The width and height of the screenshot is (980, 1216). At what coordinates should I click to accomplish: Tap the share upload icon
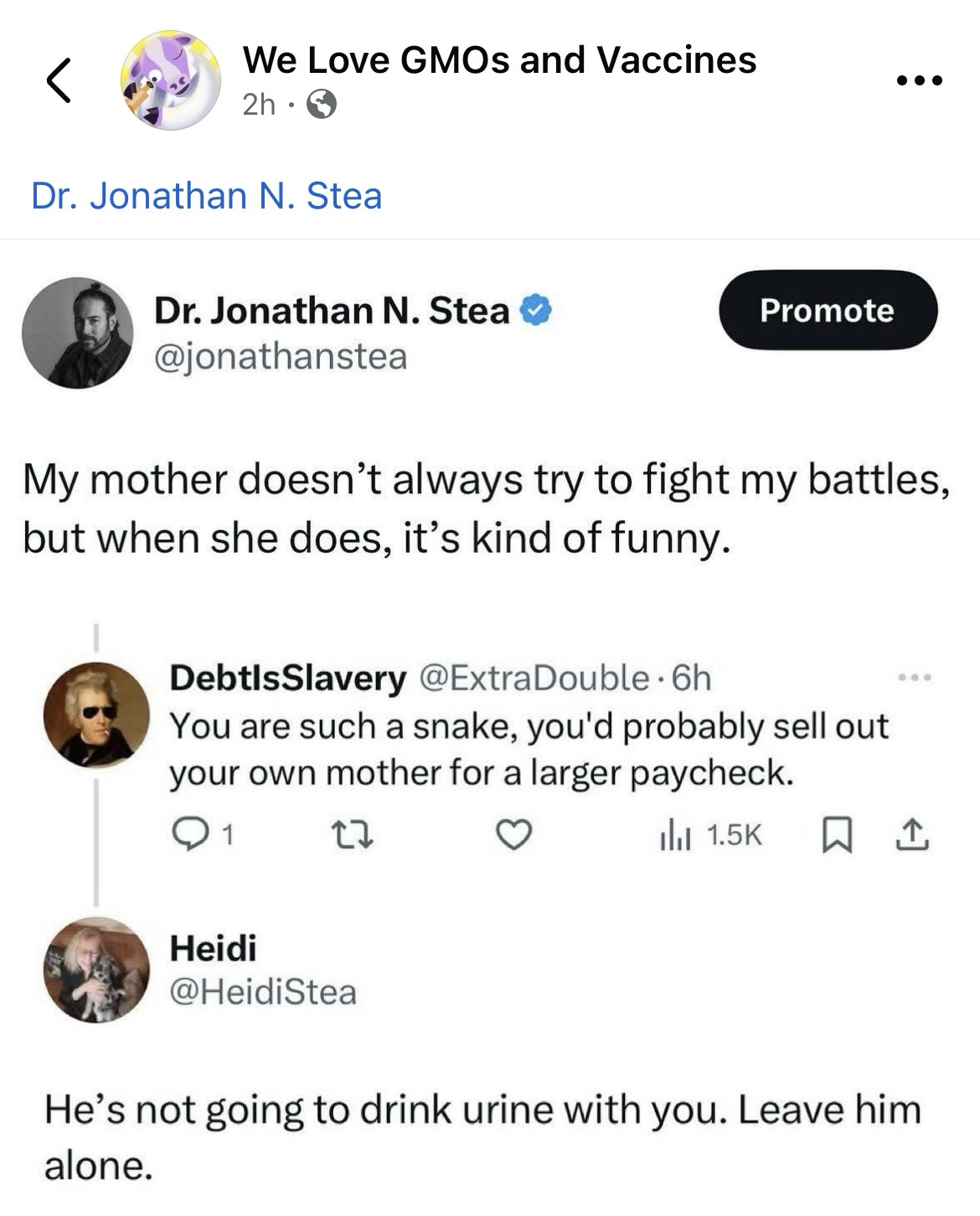[912, 835]
